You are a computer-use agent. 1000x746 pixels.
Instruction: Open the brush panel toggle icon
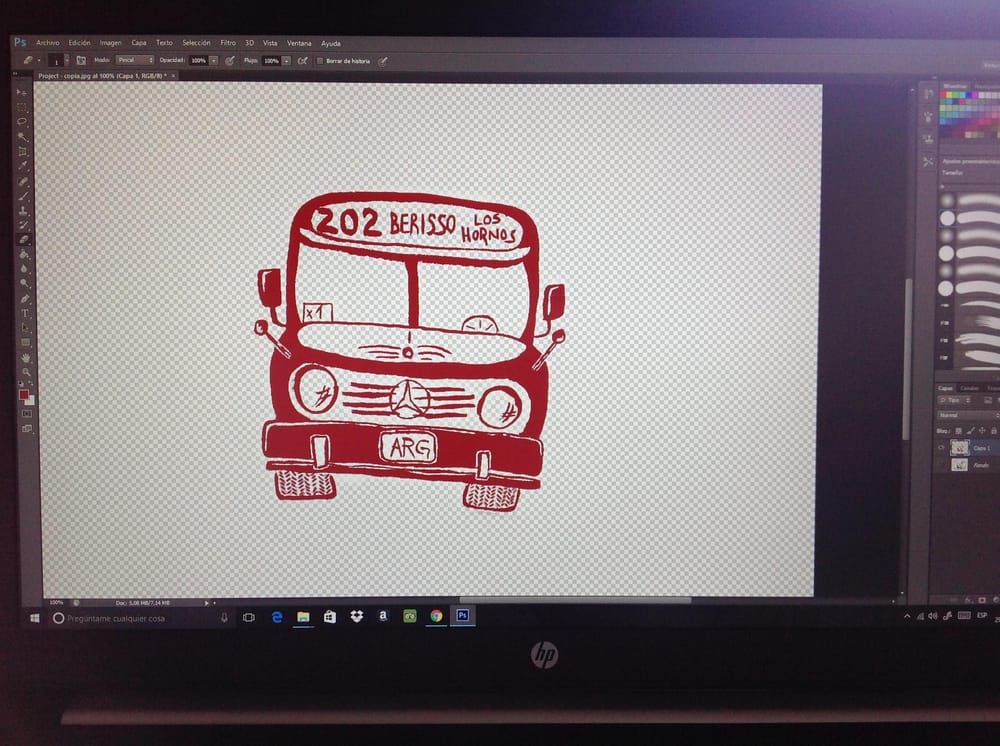point(81,61)
